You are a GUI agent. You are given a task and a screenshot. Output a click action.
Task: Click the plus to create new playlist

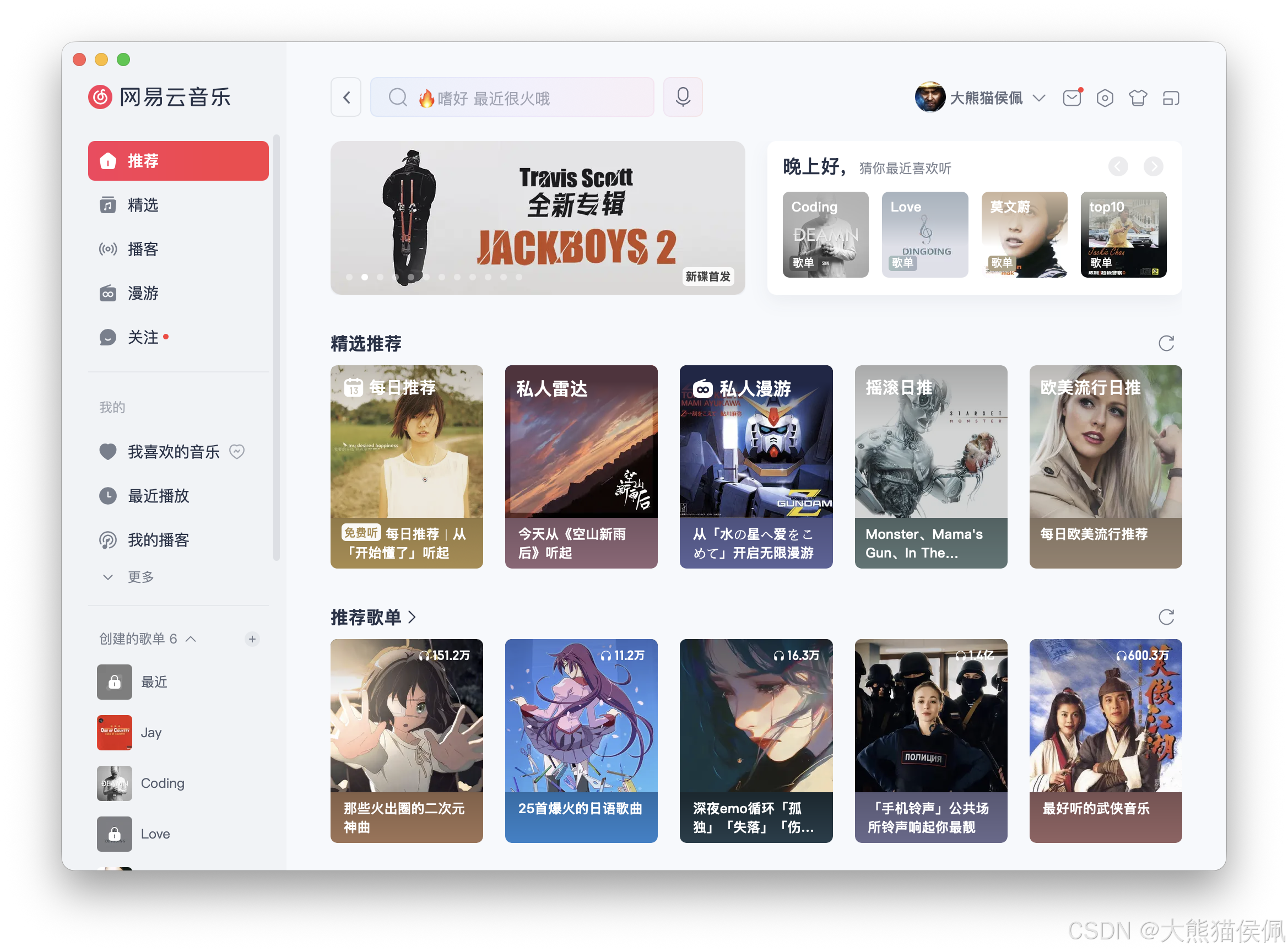pos(252,639)
